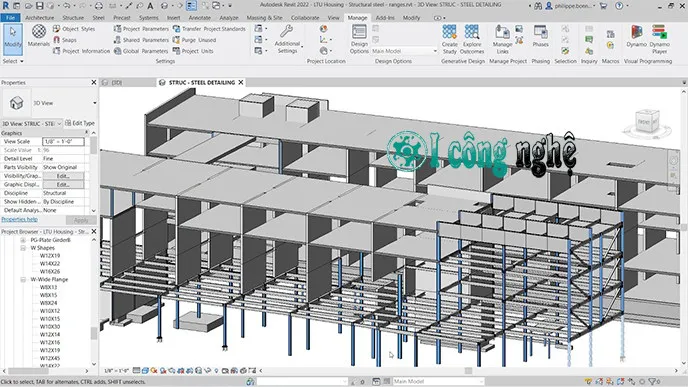688x387 pixels.
Task: Open the 3D View type selector dropdown
Action: coord(94,103)
